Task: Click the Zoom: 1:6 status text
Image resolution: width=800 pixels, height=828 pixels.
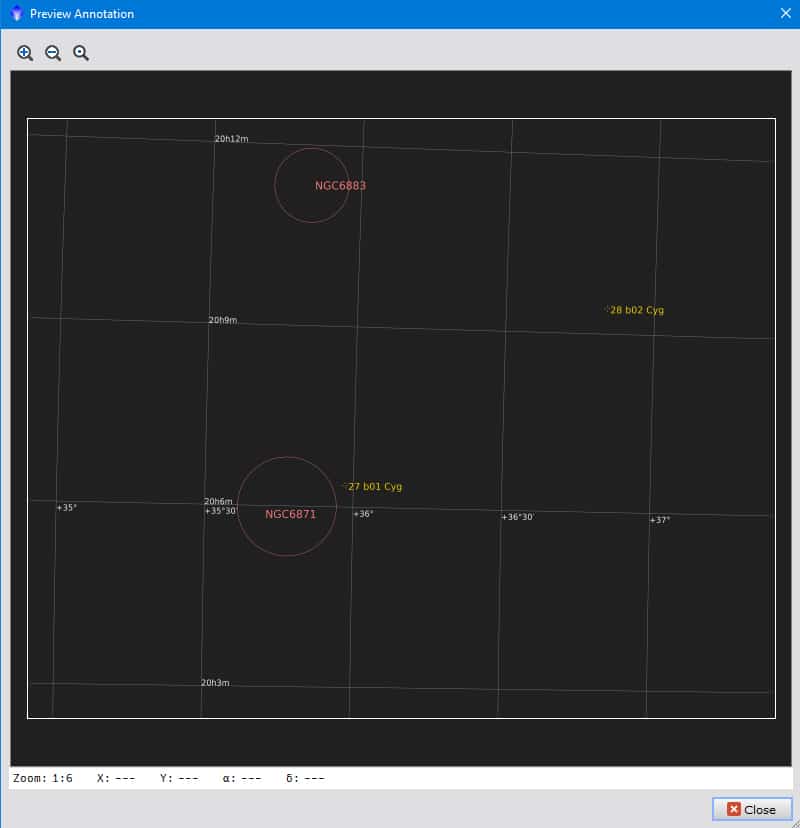Action: coord(43,778)
